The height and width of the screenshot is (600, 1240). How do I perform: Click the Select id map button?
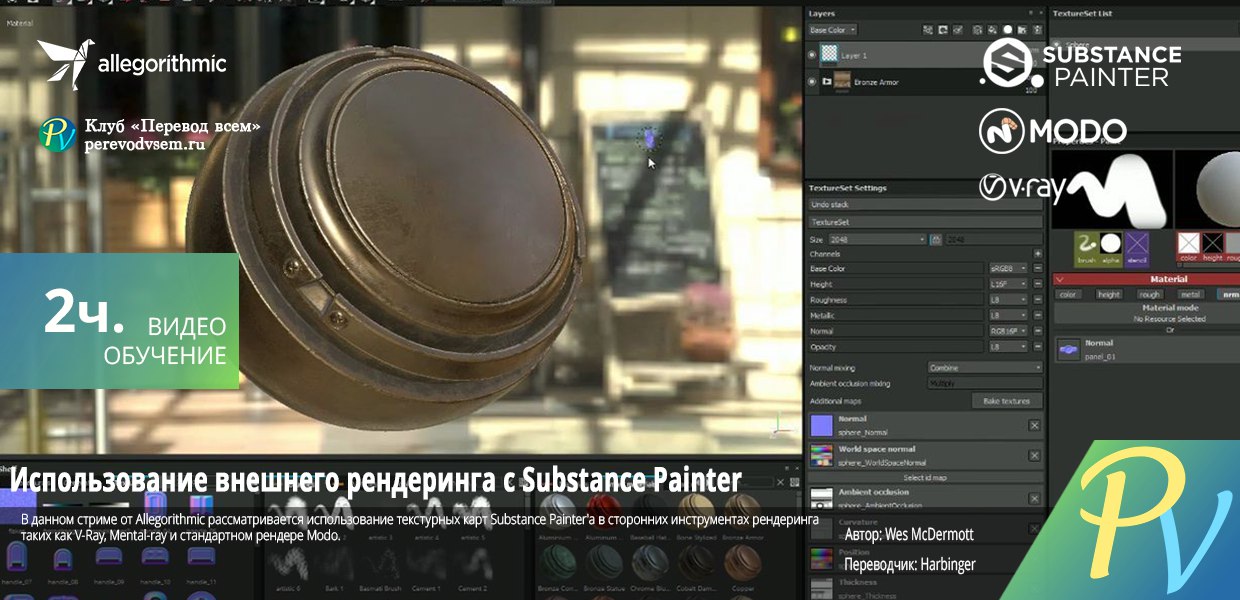coord(926,477)
